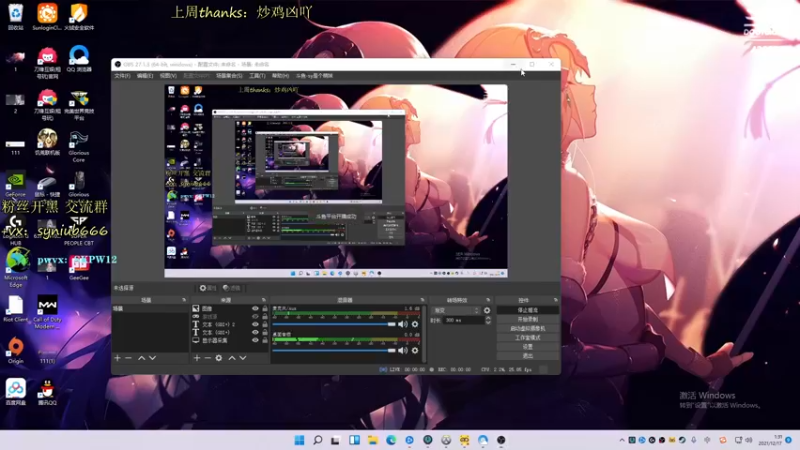The width and height of the screenshot is (800, 450).
Task: Increase transition duration with the up stepper arrow
Action: click(x=488, y=318)
